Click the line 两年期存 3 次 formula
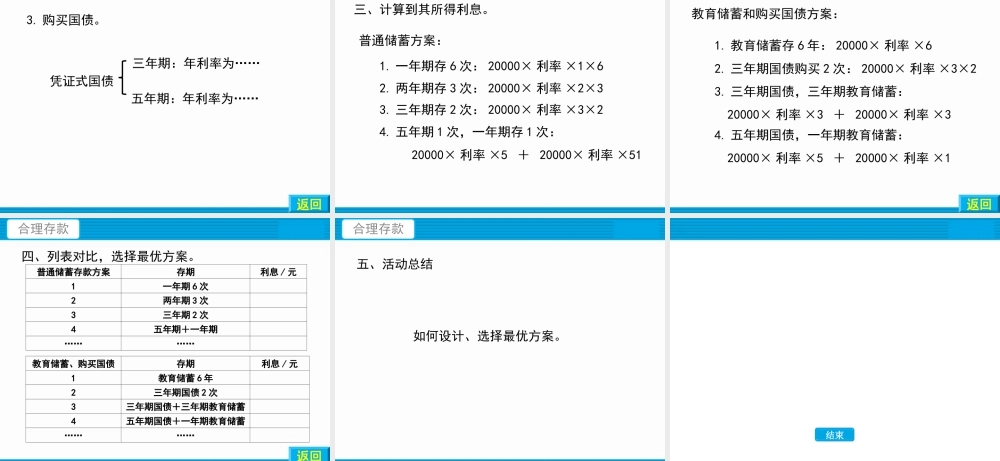 [491, 88]
